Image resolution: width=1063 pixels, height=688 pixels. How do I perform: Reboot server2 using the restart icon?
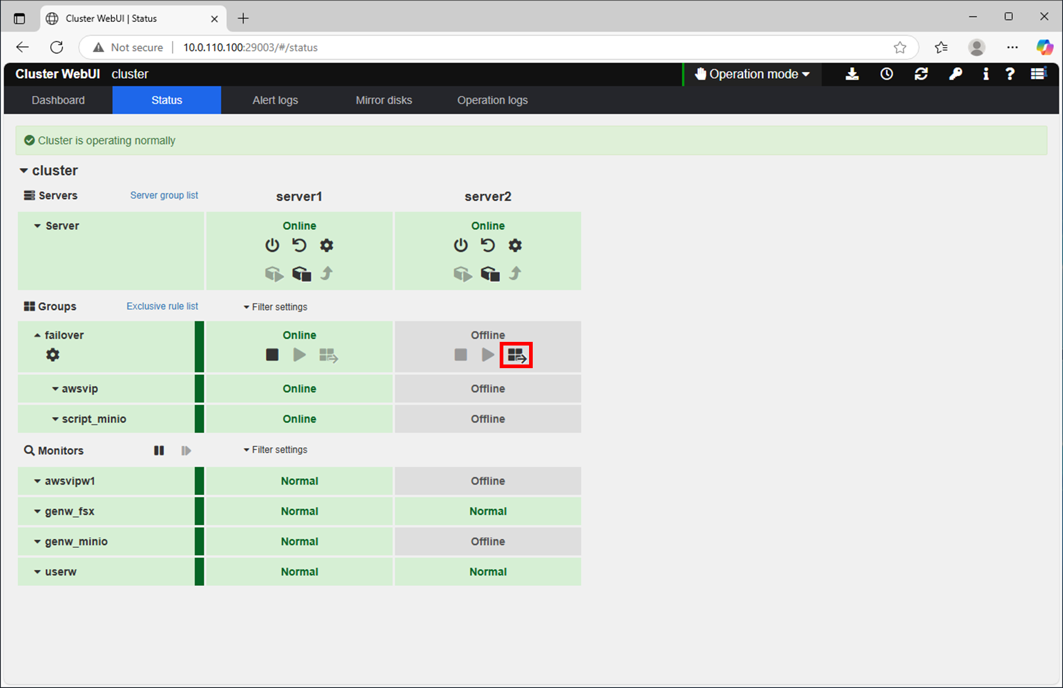tap(488, 245)
